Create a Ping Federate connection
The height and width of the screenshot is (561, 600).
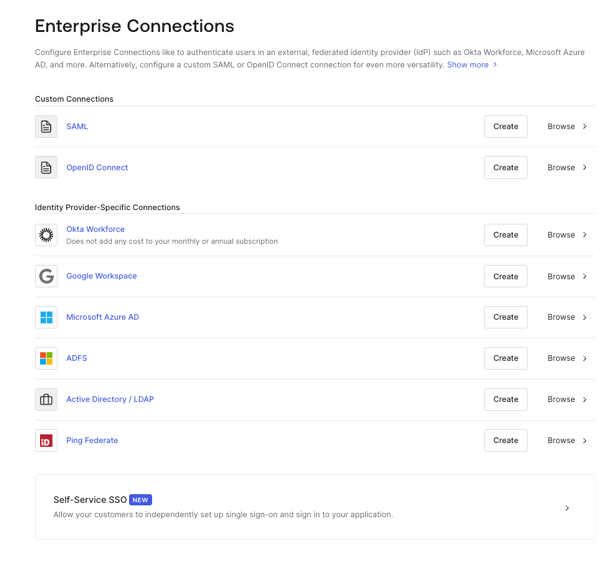(505, 440)
